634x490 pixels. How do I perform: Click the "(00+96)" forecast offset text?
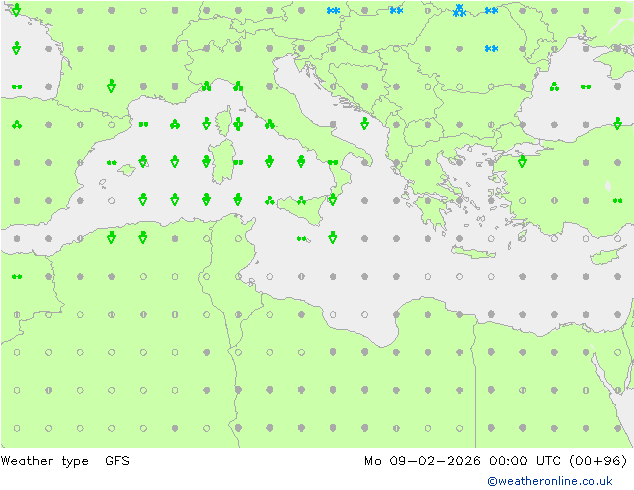[598, 461]
